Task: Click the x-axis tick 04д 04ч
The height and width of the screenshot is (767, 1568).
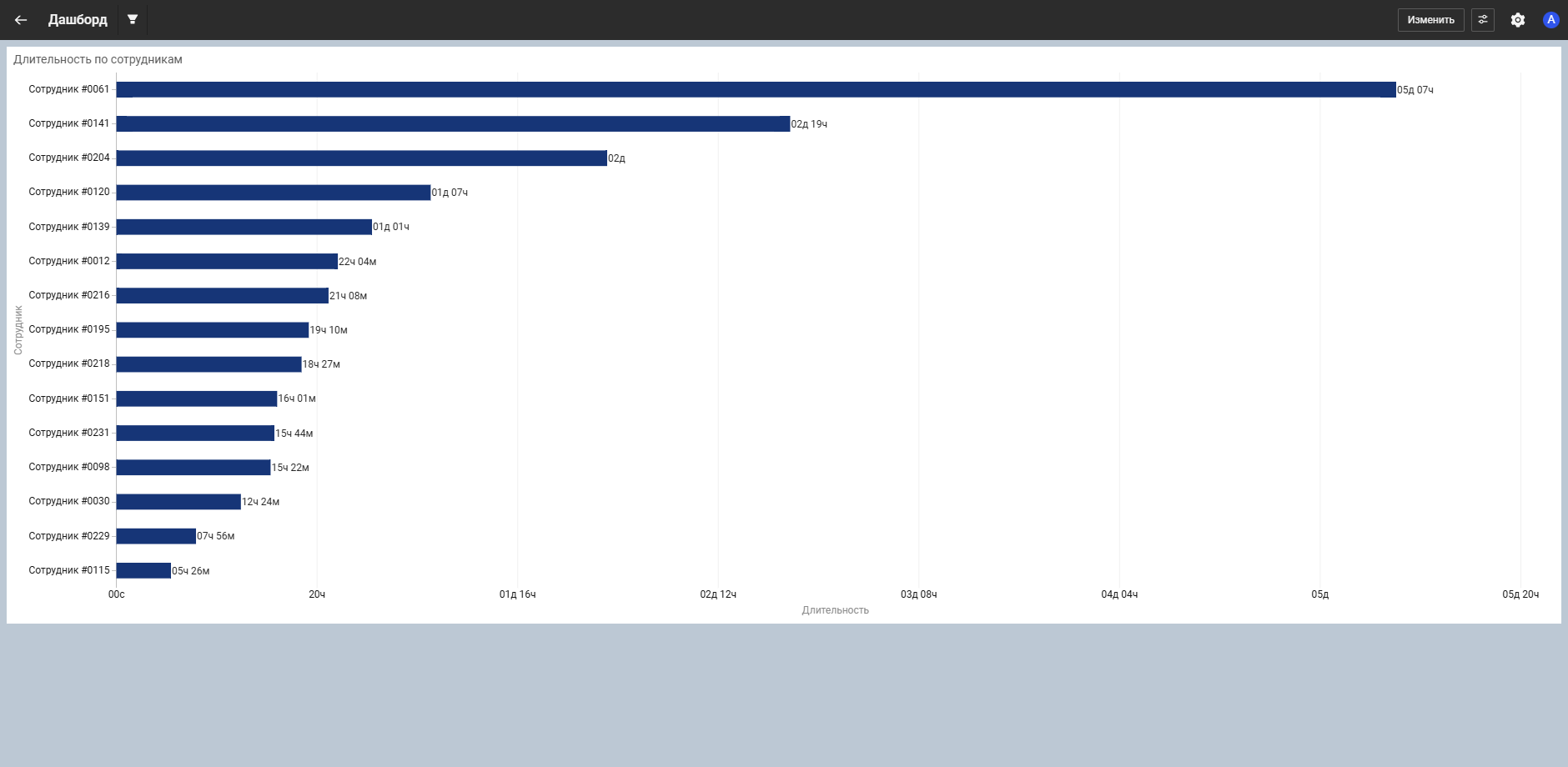Action: coord(1119,594)
